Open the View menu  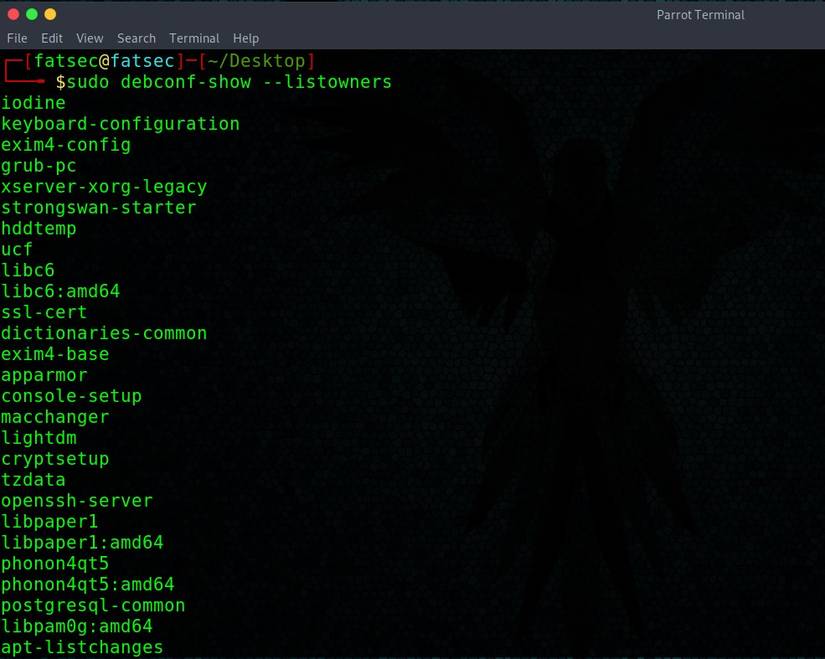click(89, 38)
